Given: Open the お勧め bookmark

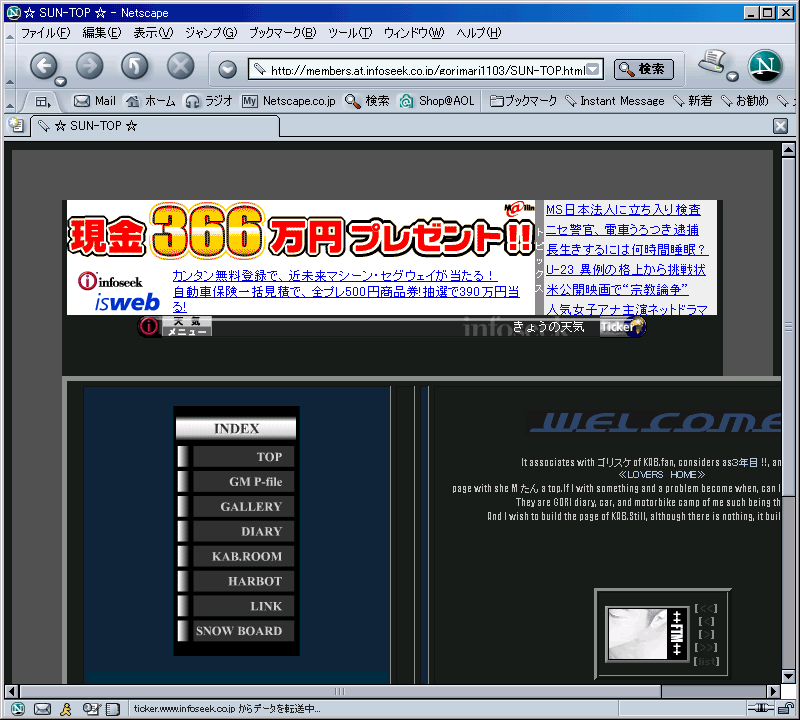Looking at the screenshot, I should (745, 101).
